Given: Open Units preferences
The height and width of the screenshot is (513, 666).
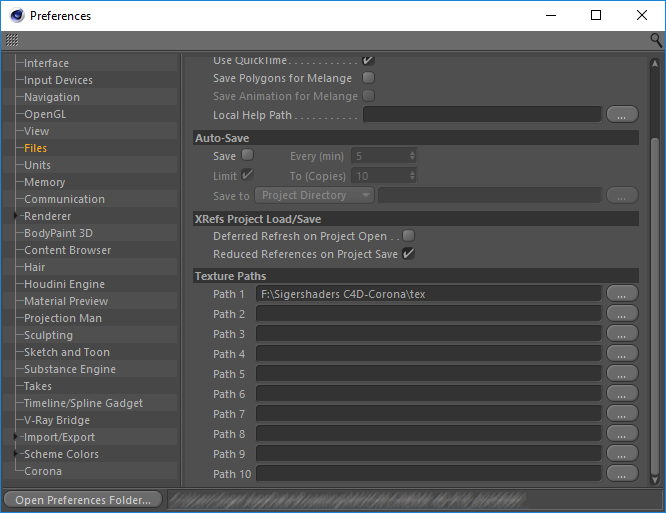Looking at the screenshot, I should (37, 165).
